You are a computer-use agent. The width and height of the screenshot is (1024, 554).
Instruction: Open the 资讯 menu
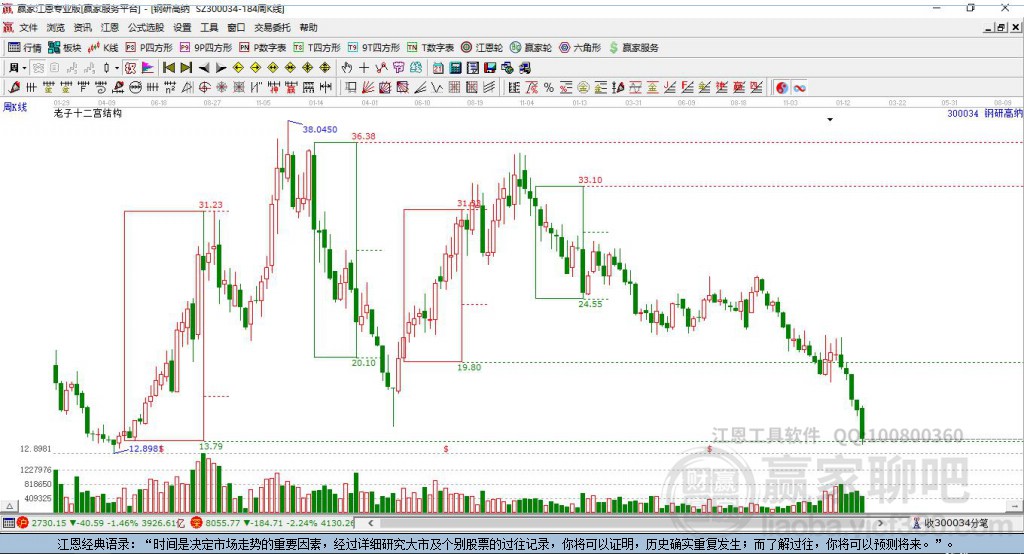coord(83,27)
